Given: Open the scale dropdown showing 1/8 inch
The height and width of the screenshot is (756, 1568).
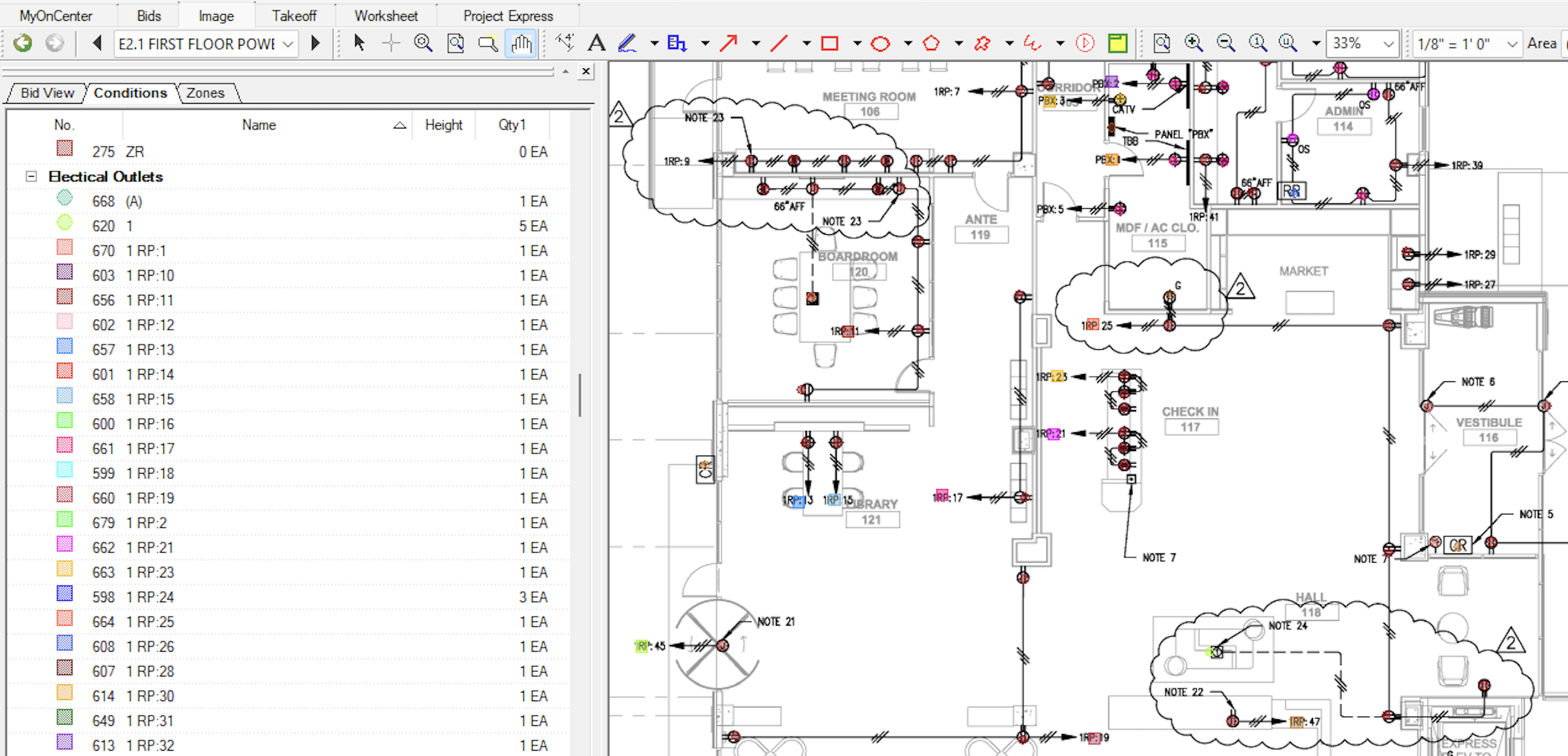Looking at the screenshot, I should 1513,43.
